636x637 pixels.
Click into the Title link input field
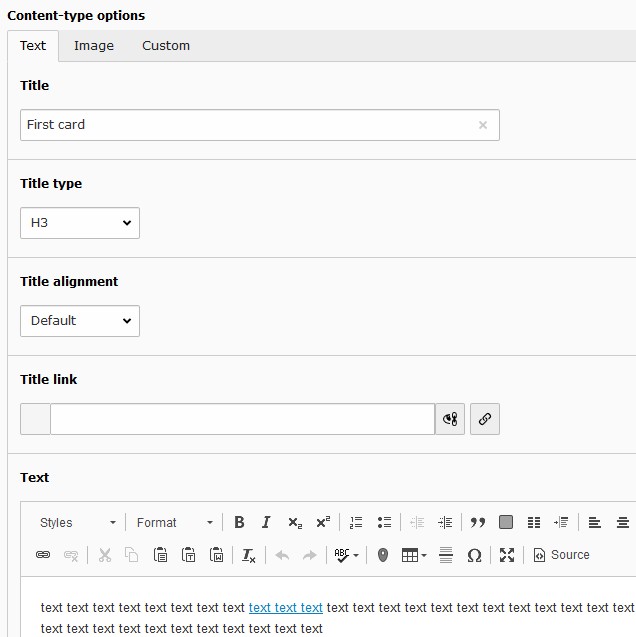click(242, 419)
